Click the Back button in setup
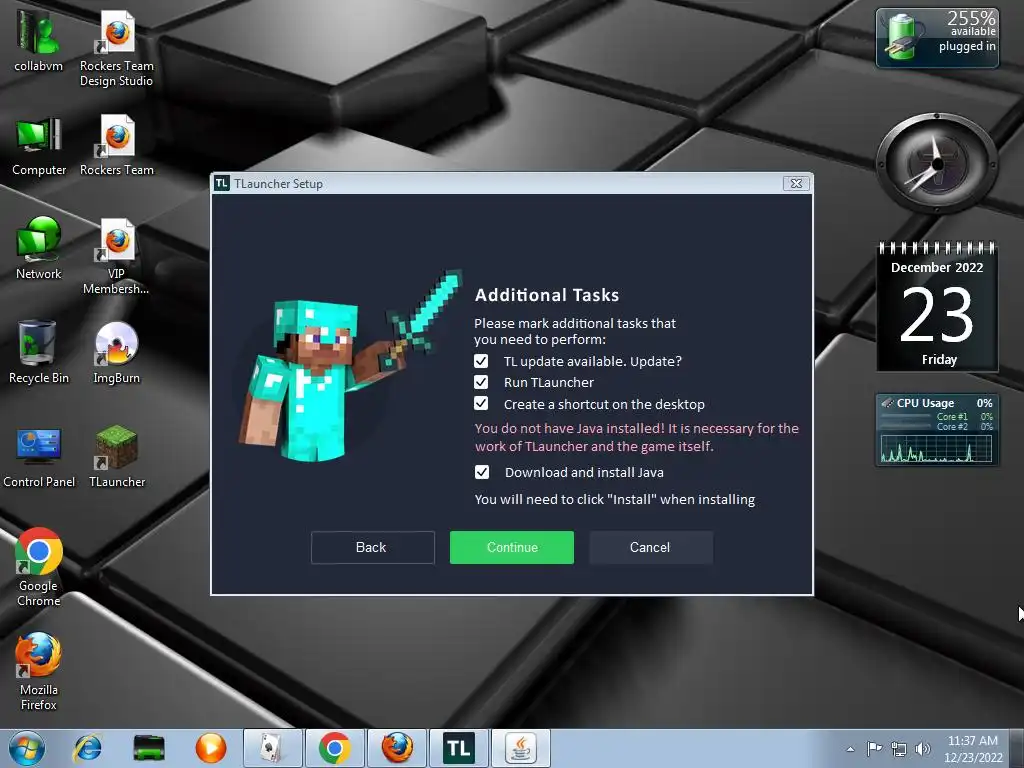 [x=372, y=547]
